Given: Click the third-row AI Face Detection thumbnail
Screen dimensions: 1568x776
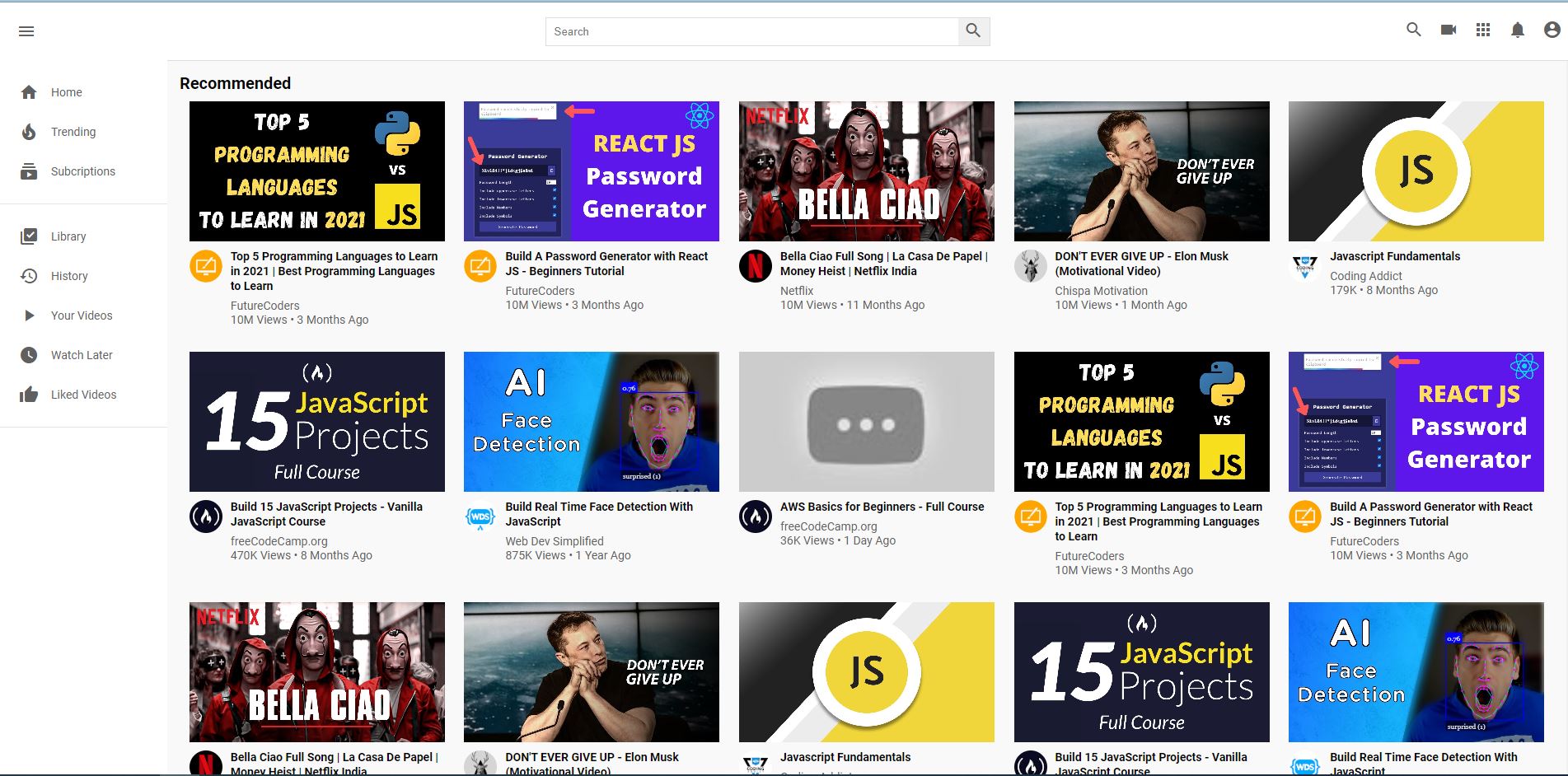Looking at the screenshot, I should (1416, 672).
